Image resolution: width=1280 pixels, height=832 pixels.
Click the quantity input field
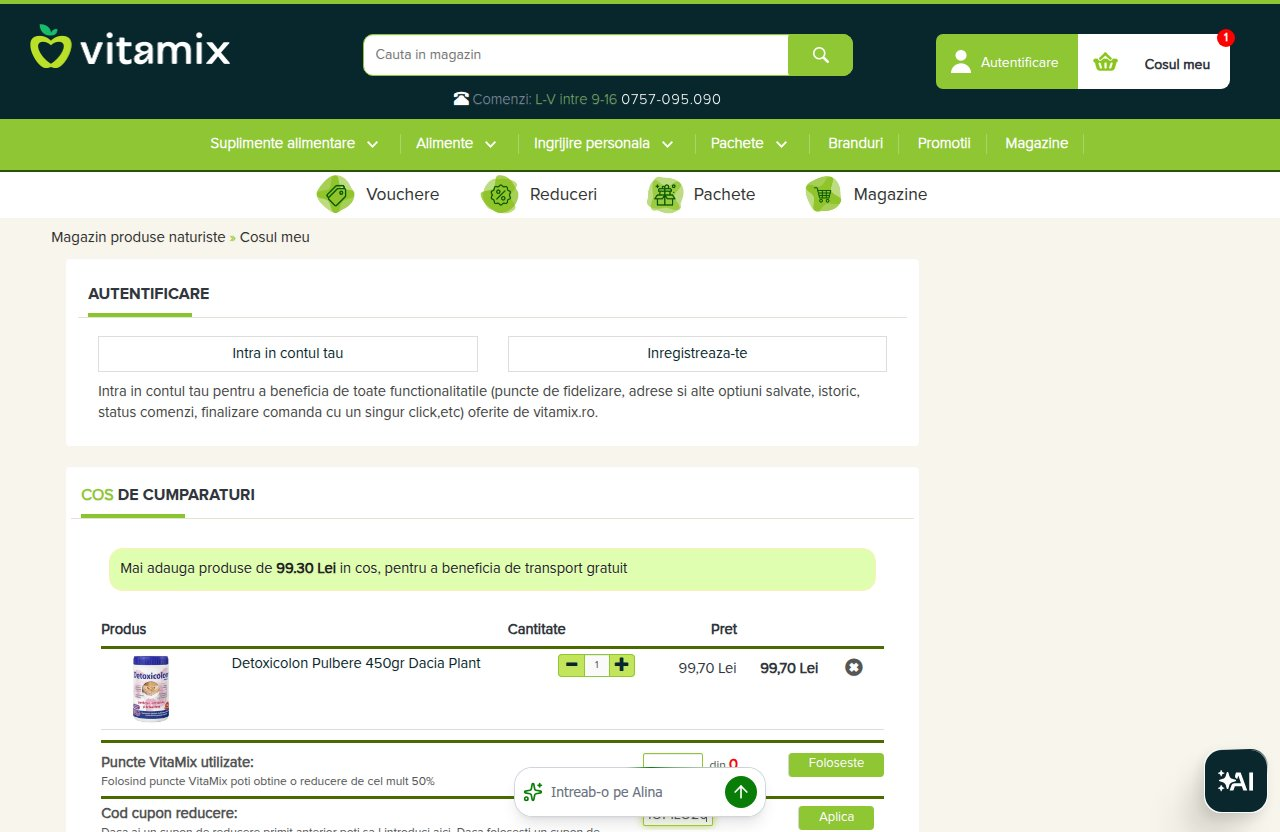coord(597,665)
